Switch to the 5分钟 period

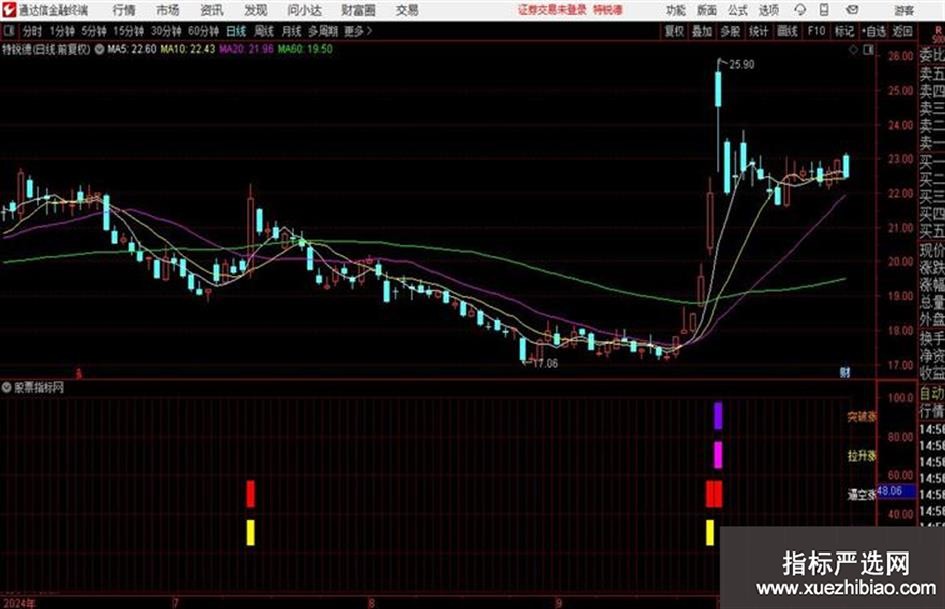coord(93,31)
